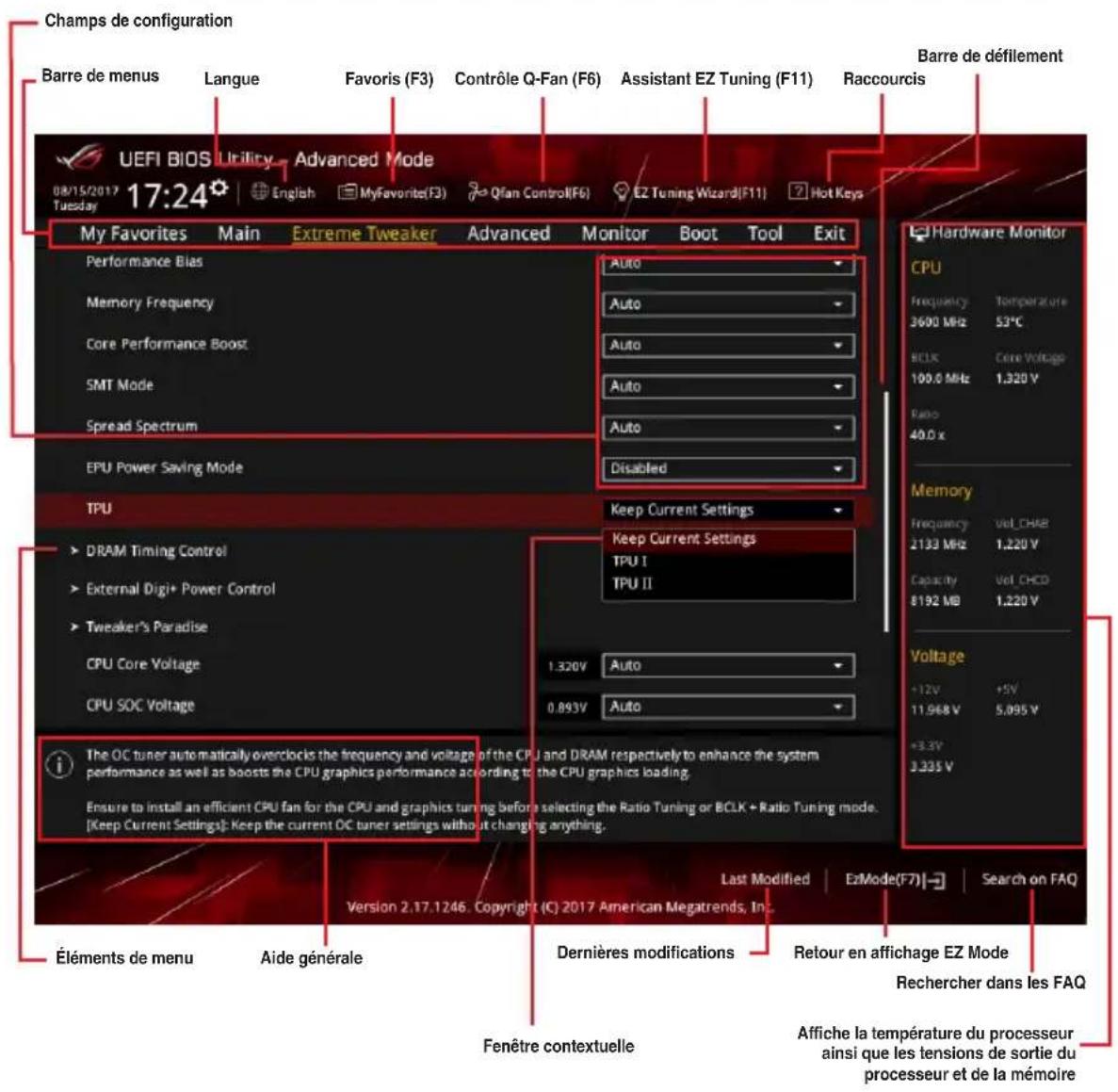
Task: Click the 8192 MB capacity value
Action: point(935,600)
